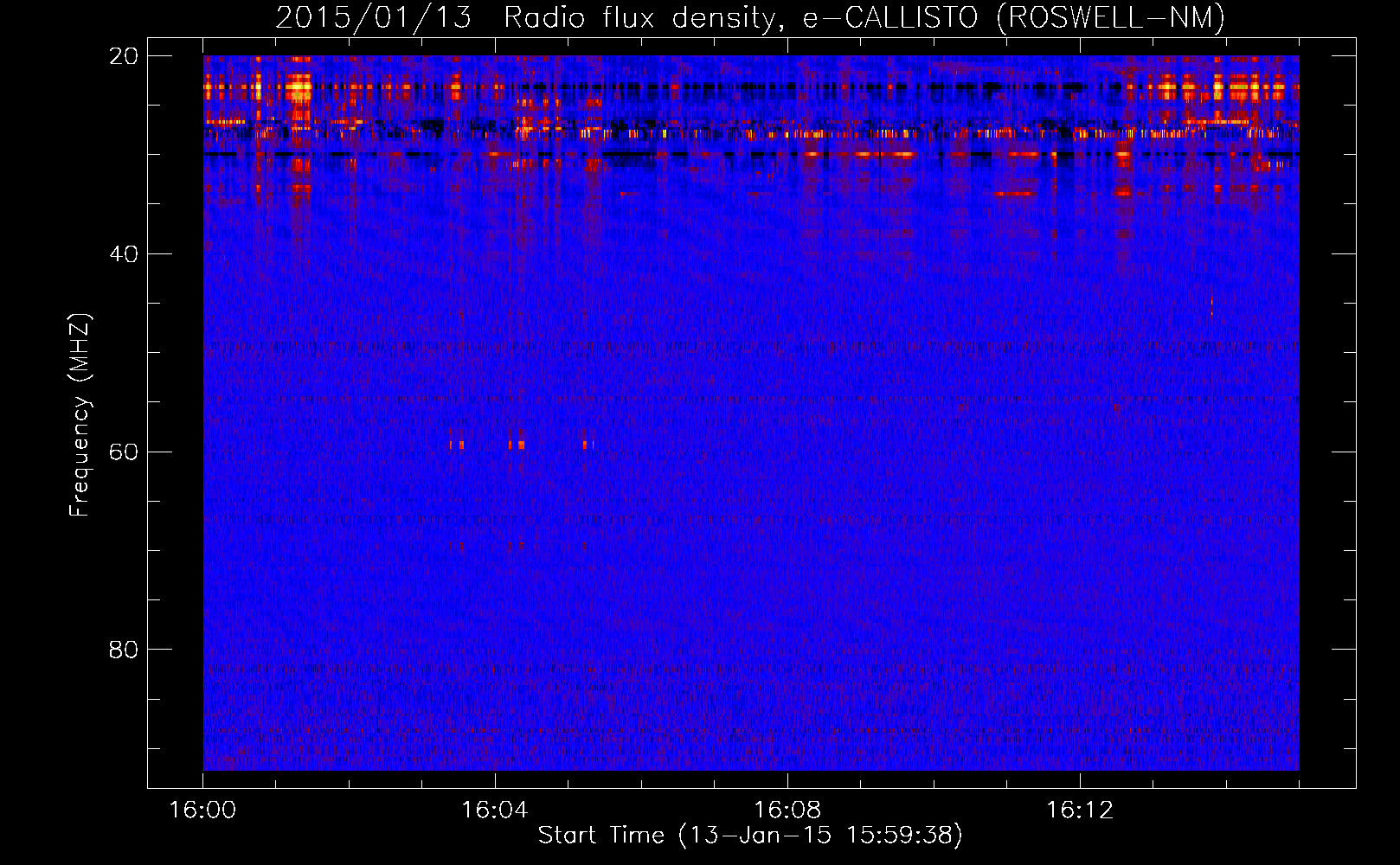
Task: Click the plot title "Radio flux density, e-CALLISTO (ROSWELL-NM)"
Action: [x=864, y=17]
